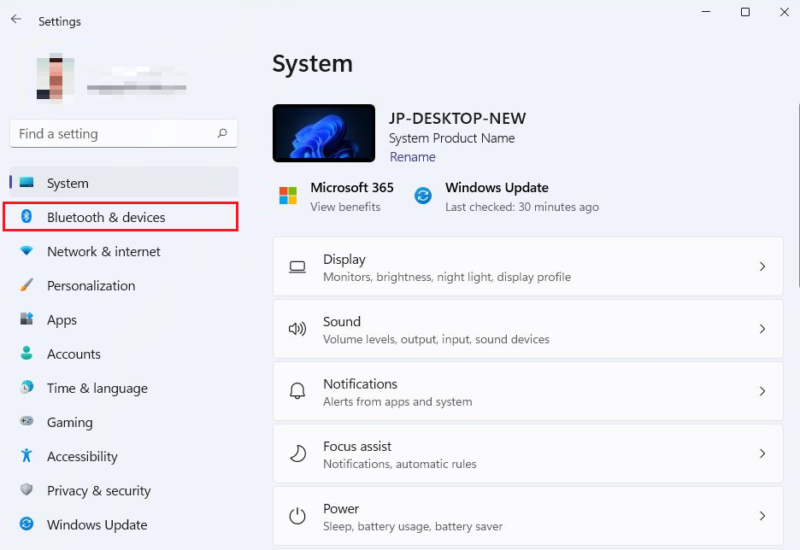
Task: Open Sound settings via its chevron
Action: tap(762, 329)
